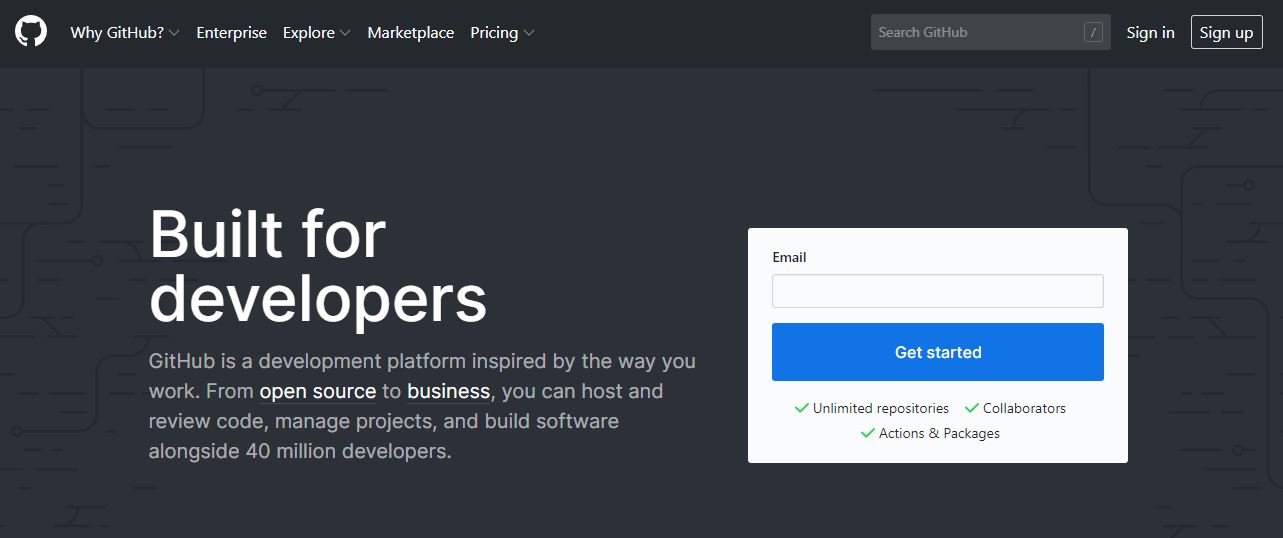Click the Unlimited repositories text
1283x538 pixels.
(x=881, y=408)
